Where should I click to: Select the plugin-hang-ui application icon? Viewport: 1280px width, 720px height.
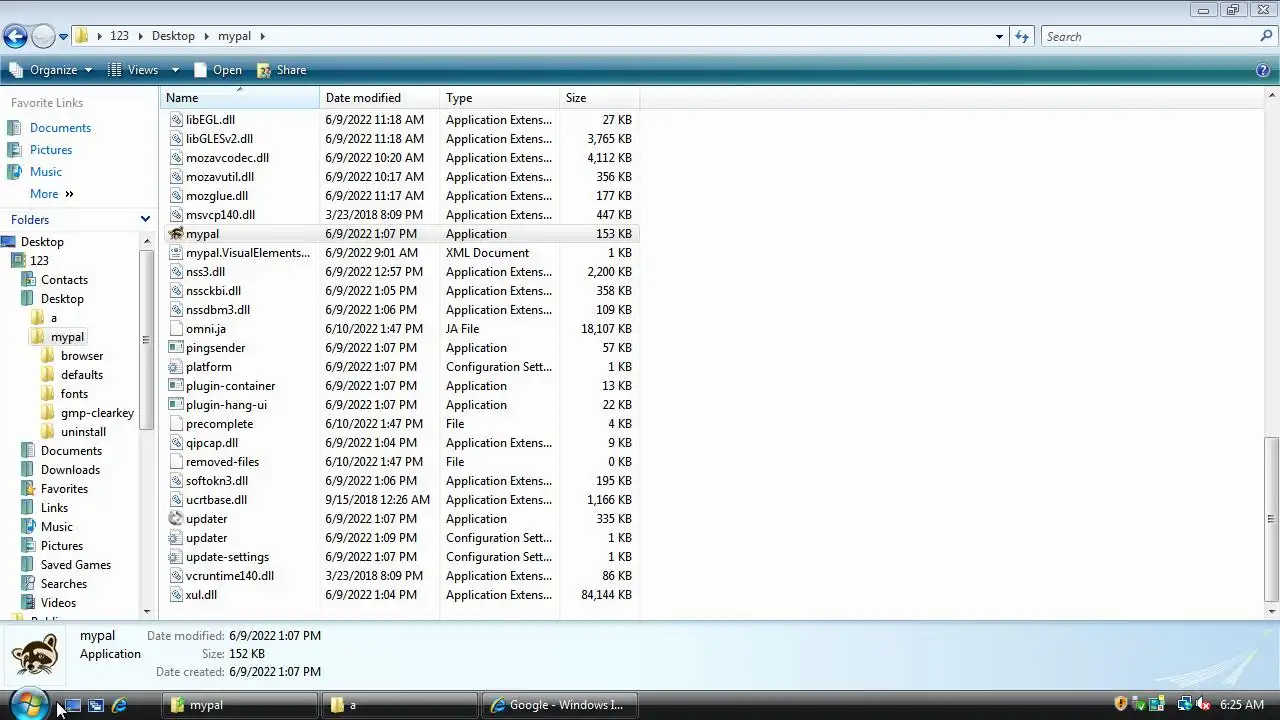(x=176, y=405)
